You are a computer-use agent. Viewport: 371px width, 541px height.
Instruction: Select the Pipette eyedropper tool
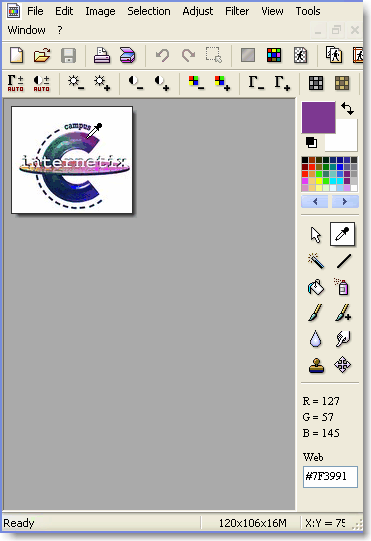pyautogui.click(x=342, y=234)
